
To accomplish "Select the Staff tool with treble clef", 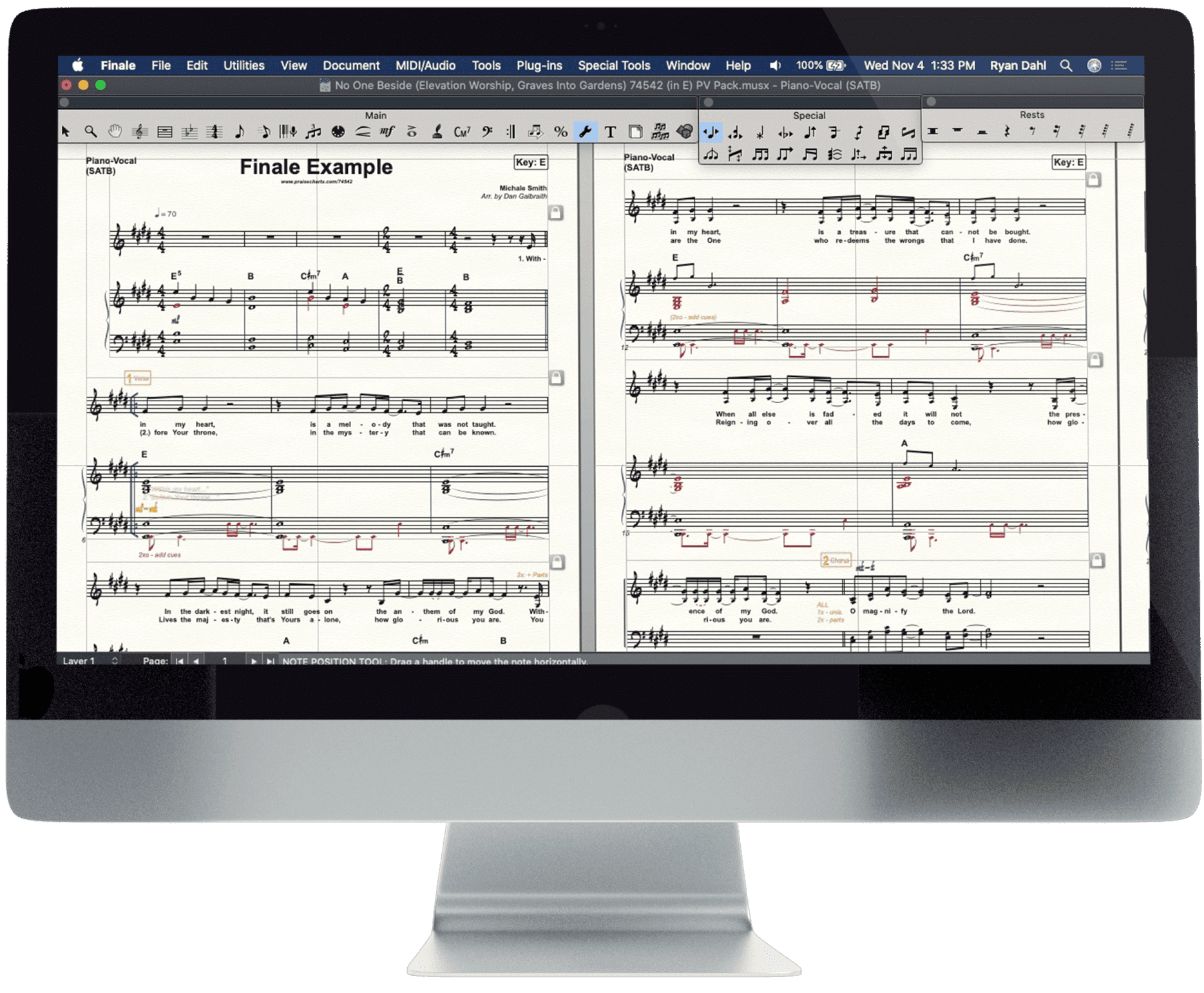I will point(140,132).
